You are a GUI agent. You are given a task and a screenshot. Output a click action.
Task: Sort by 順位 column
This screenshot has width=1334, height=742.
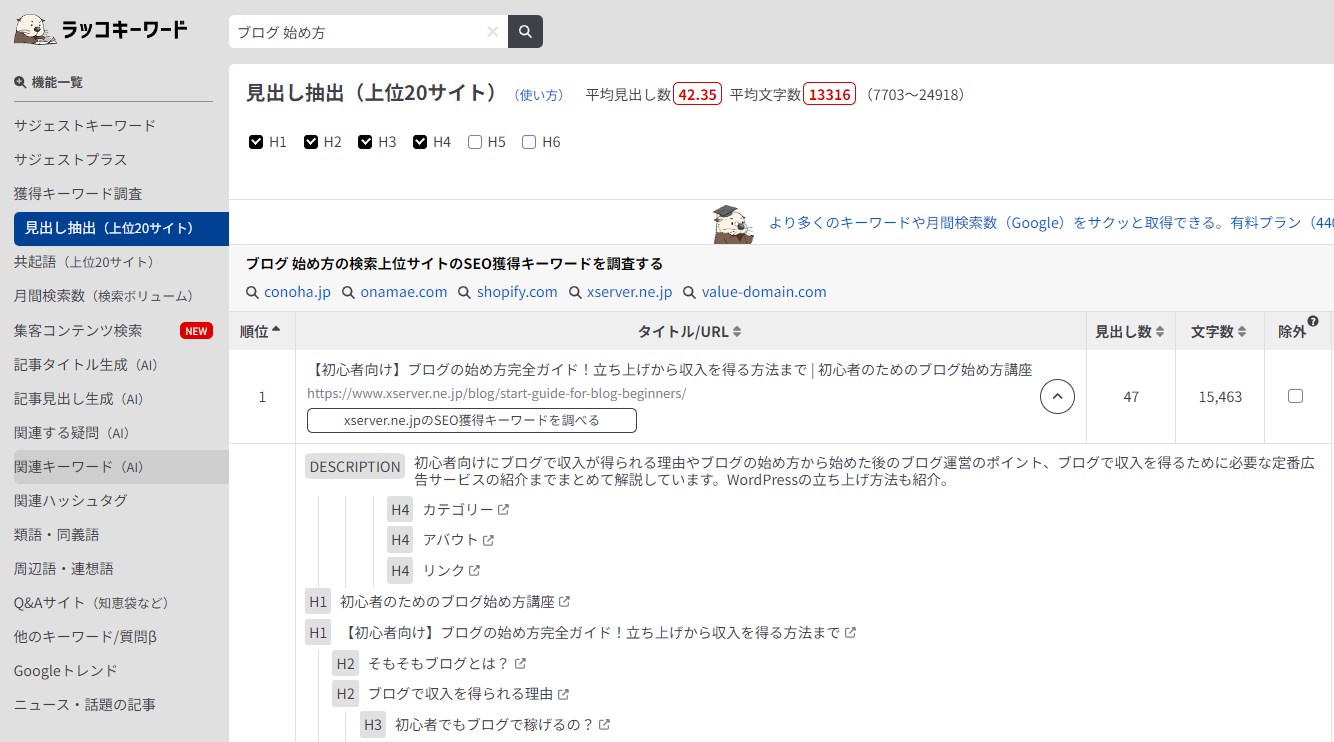(x=261, y=331)
